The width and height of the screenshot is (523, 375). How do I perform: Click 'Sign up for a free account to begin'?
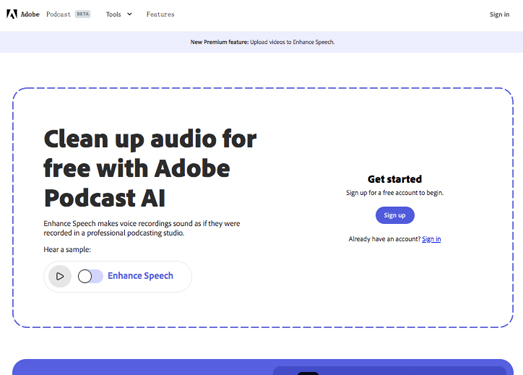[395, 193]
